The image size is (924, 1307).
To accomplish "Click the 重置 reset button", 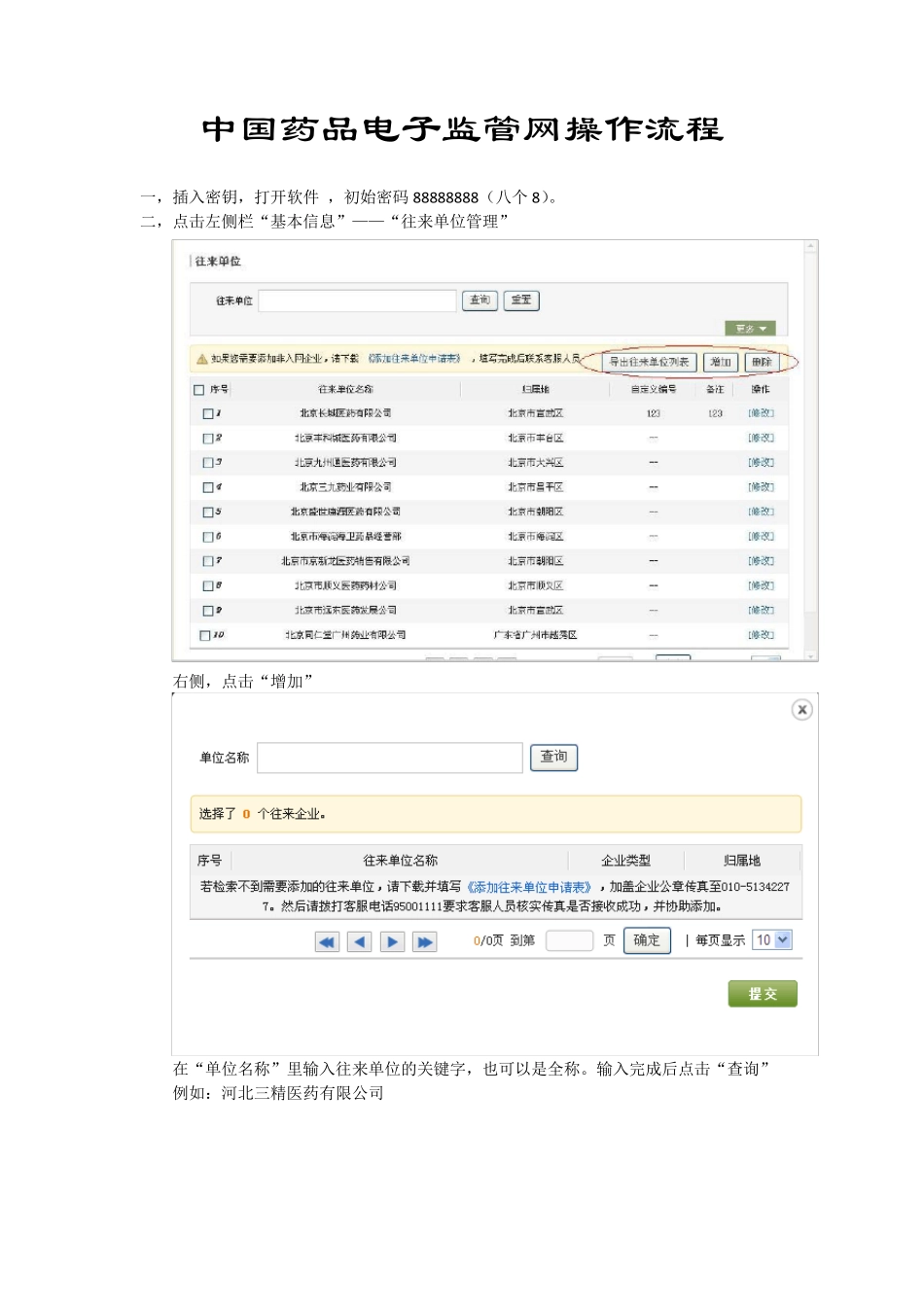I will tap(521, 300).
